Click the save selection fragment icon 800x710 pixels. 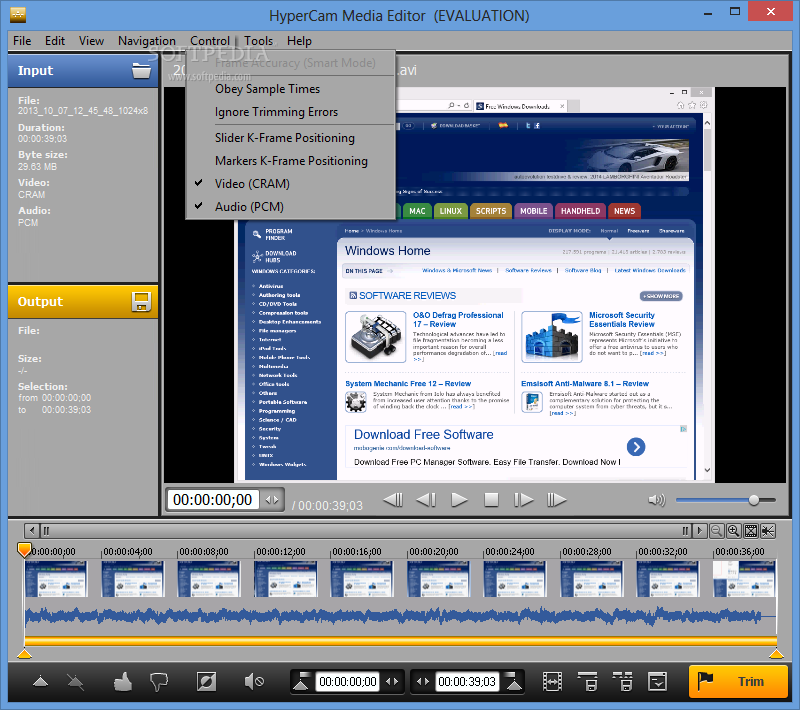588,681
